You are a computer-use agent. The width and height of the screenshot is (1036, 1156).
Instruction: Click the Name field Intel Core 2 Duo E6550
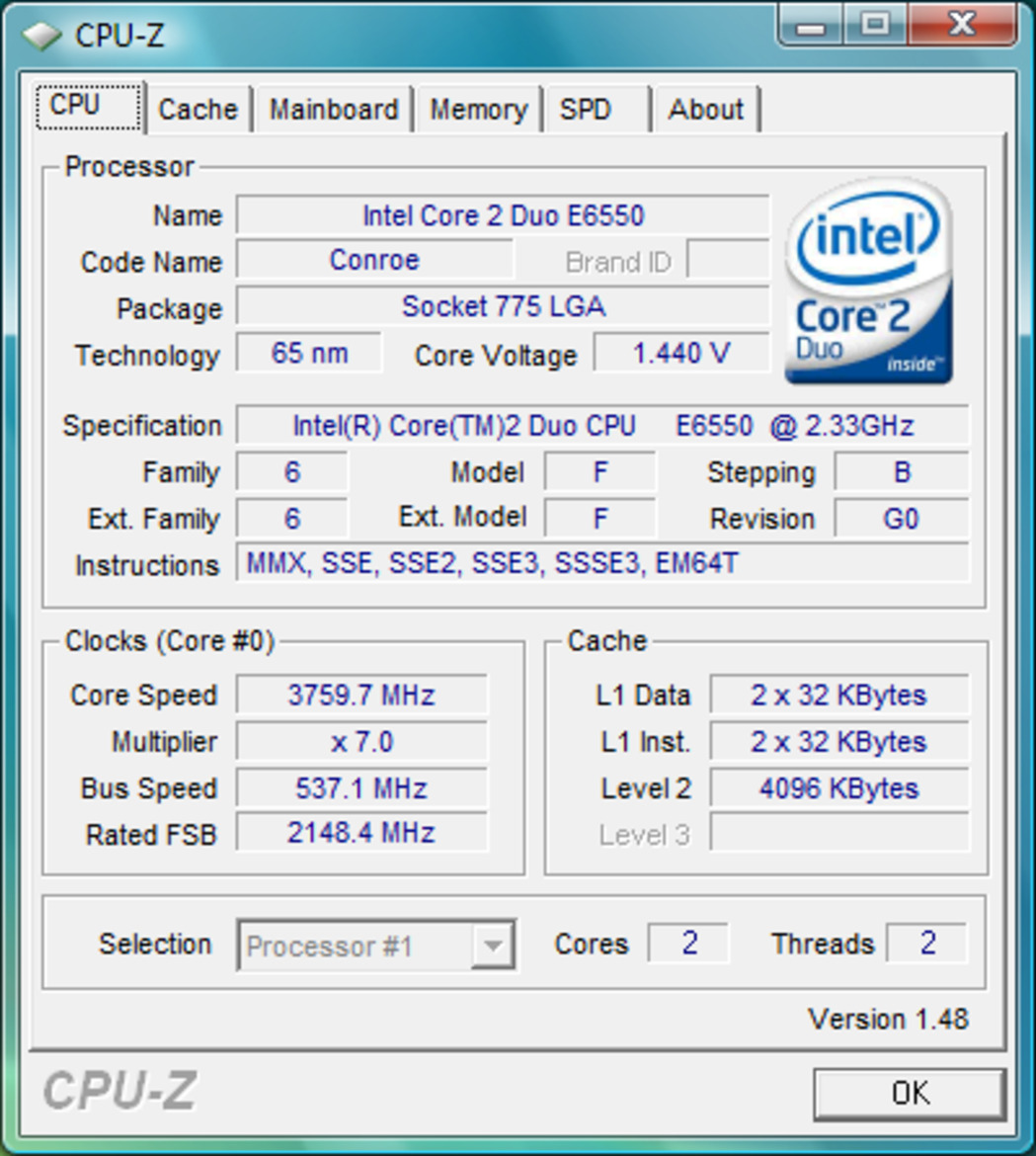point(503,215)
